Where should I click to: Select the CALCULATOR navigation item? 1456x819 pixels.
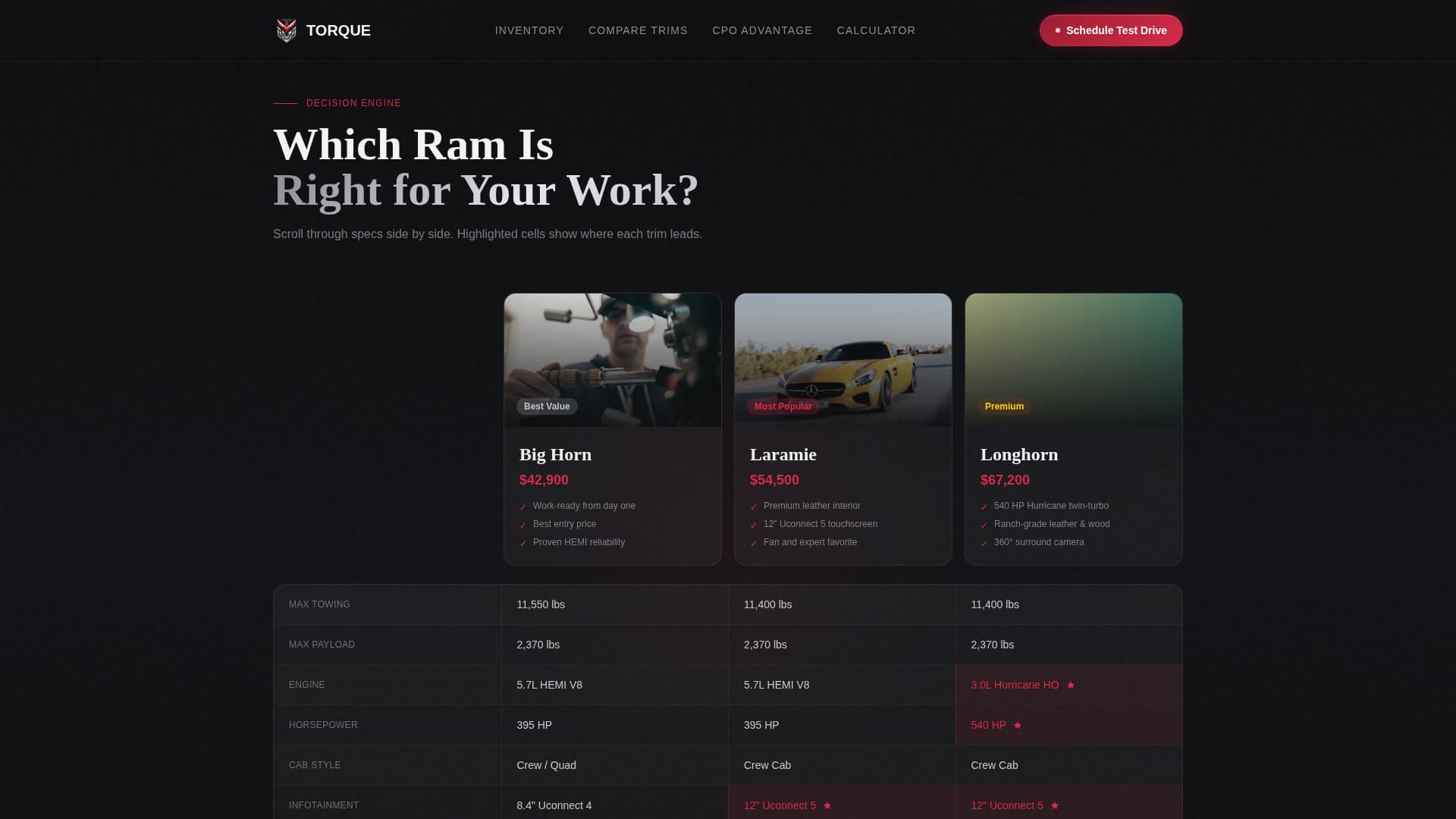point(876,30)
